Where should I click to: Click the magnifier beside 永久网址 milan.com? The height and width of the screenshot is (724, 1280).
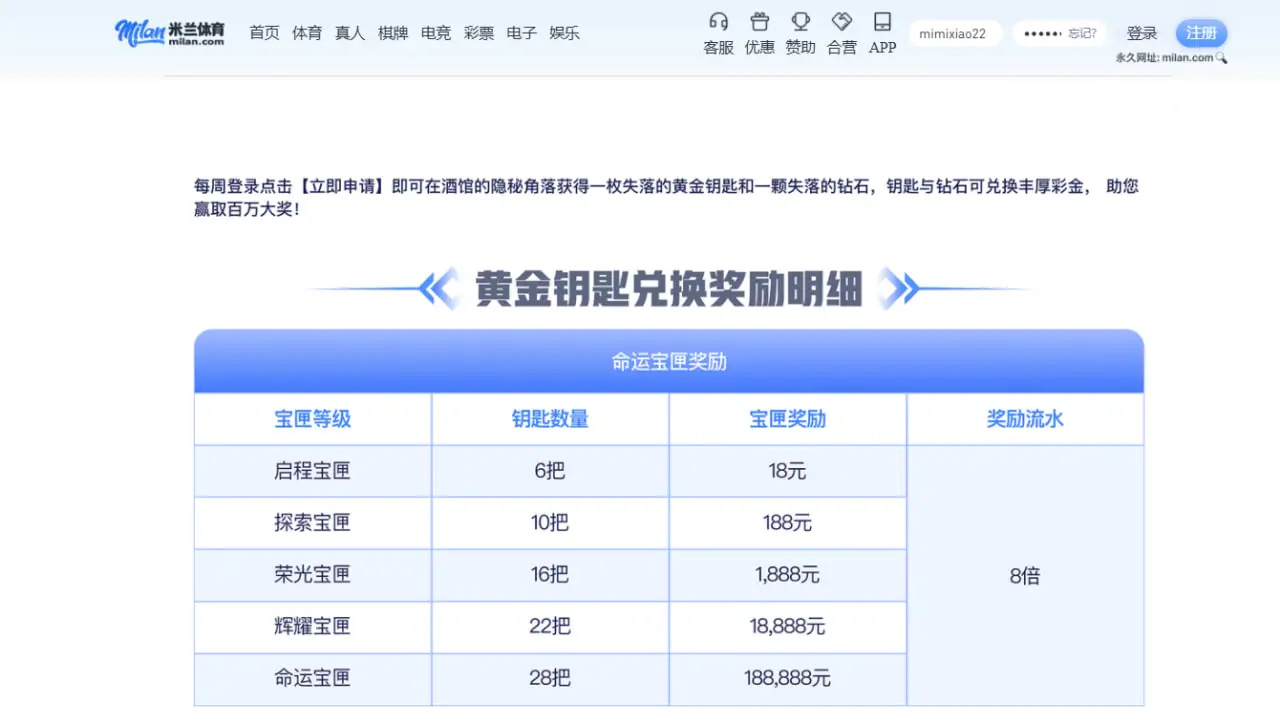point(1220,58)
